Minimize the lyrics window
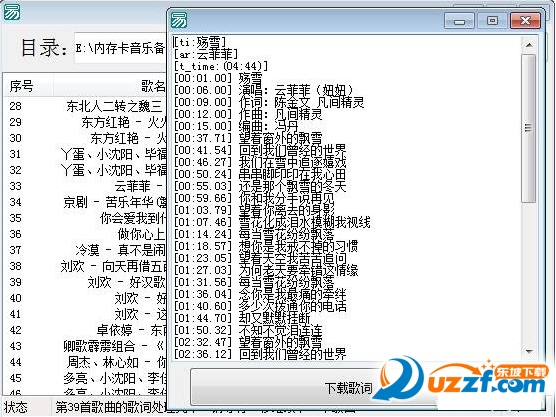Viewport: 556px width, 417px height. (x=460, y=21)
